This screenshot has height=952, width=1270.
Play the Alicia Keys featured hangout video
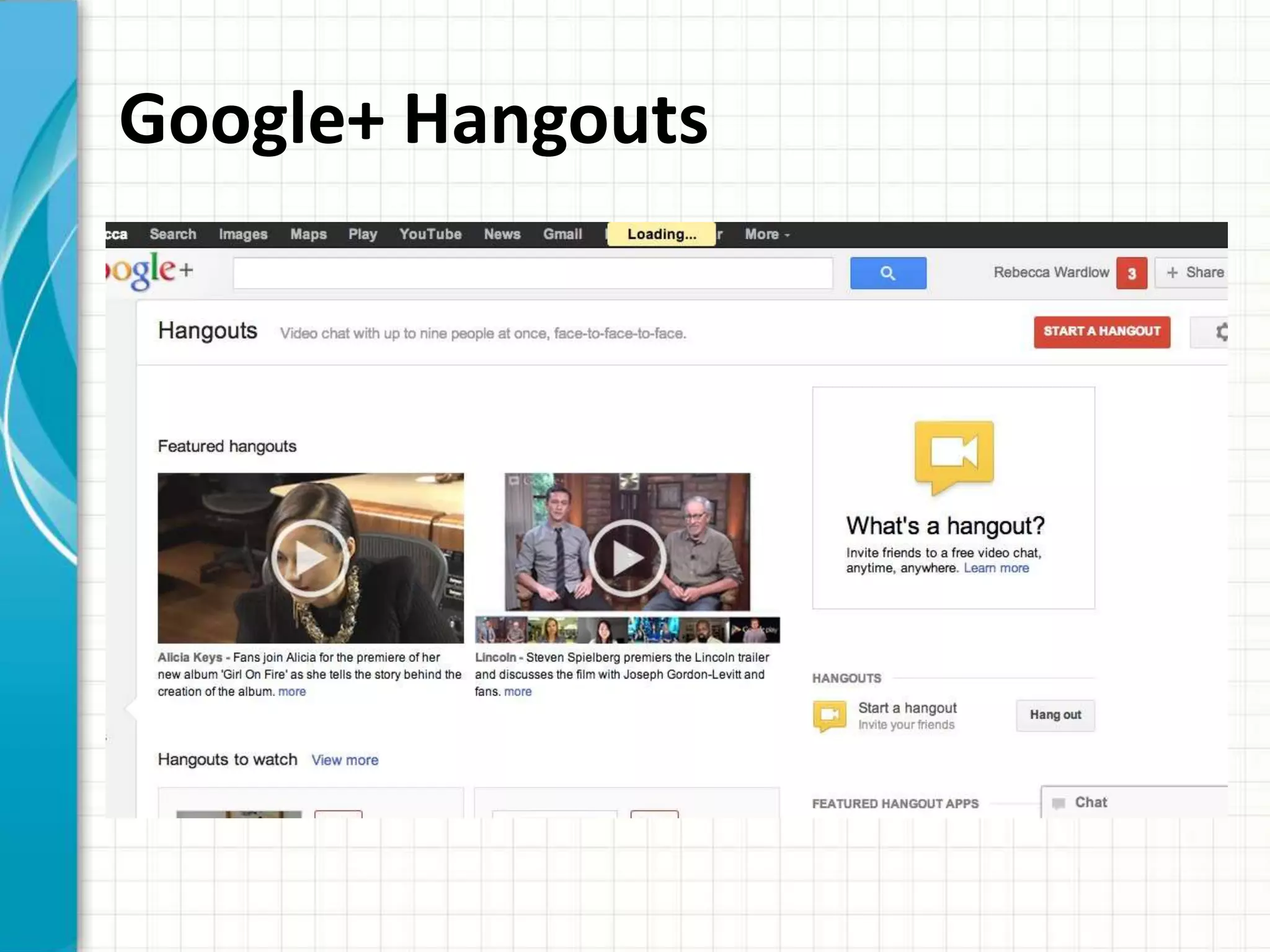[x=310, y=558]
